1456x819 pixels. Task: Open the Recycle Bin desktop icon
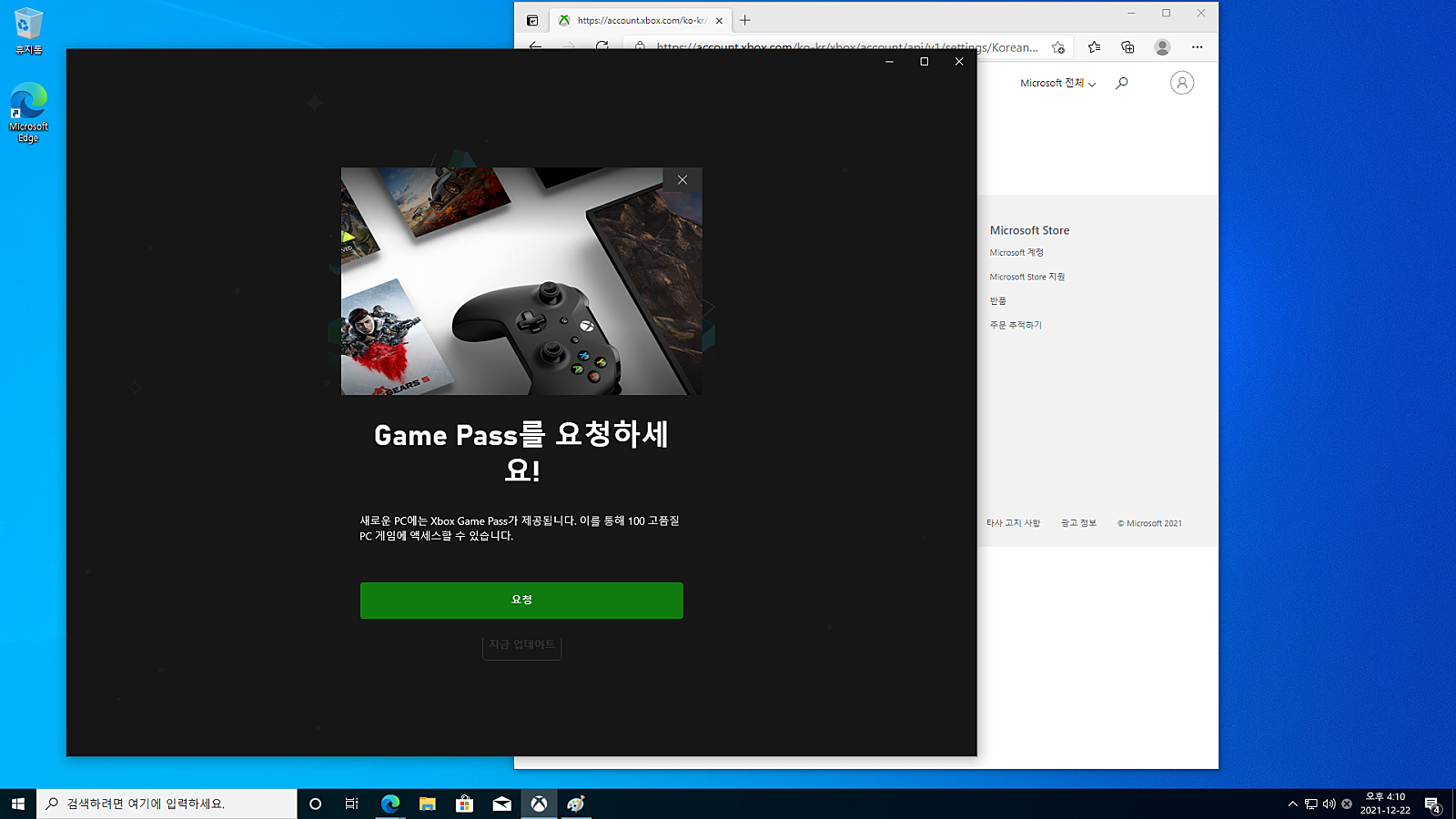[28, 32]
